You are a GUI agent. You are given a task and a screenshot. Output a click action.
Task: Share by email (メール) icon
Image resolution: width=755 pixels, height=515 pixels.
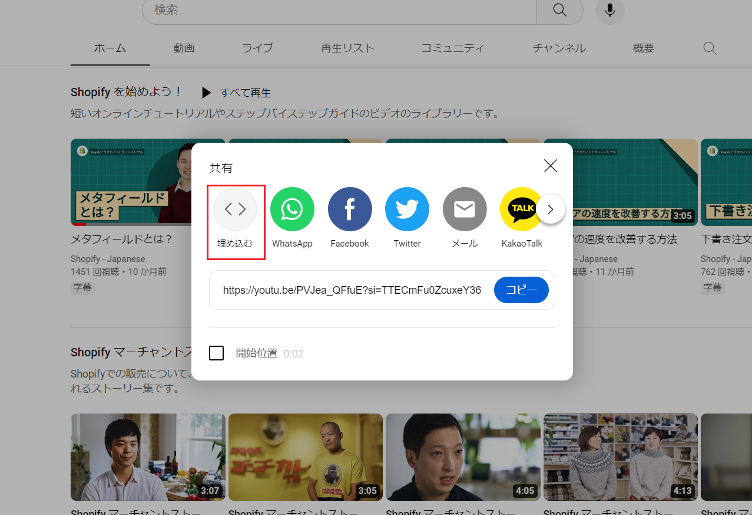[465, 209]
